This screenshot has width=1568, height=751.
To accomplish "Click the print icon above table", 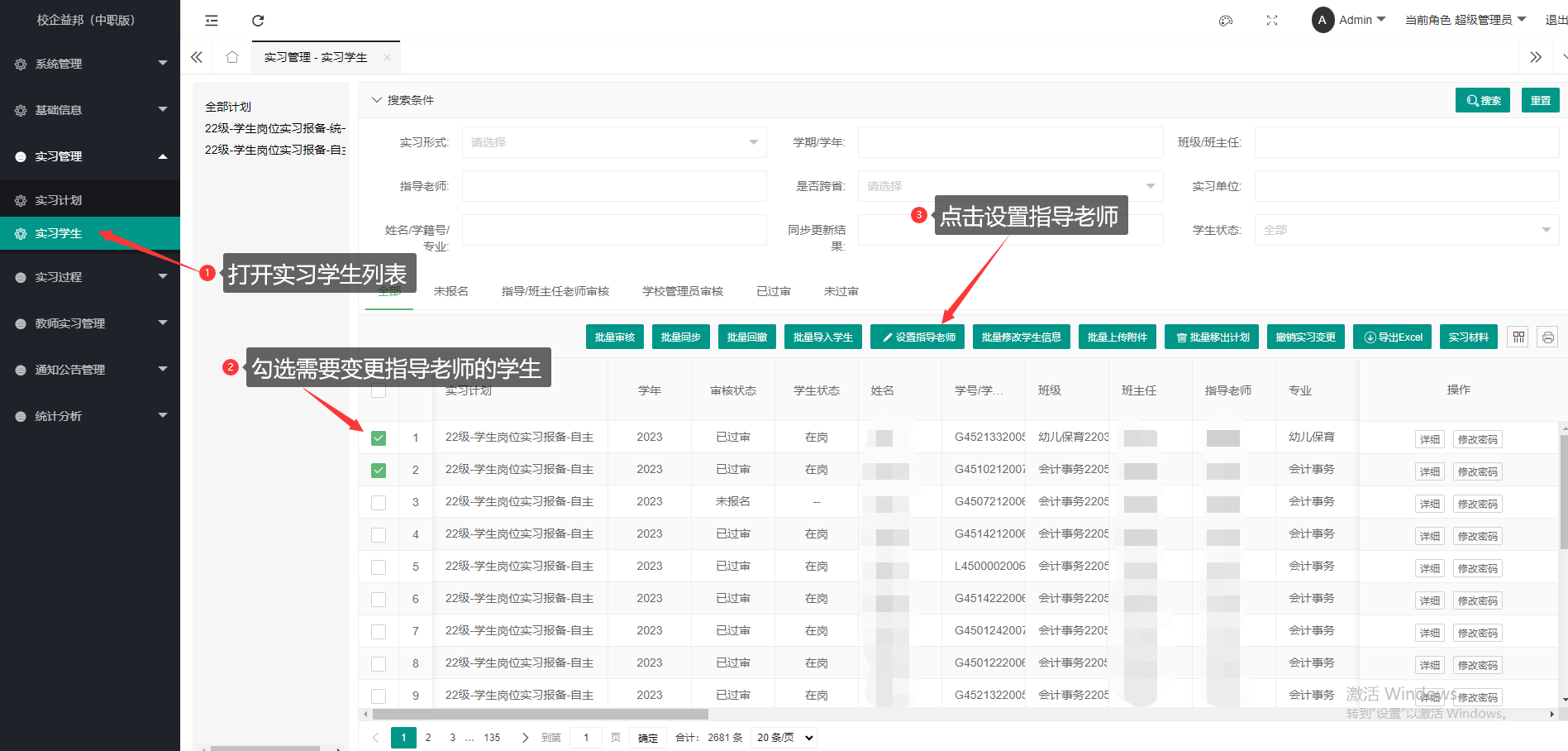I will click(x=1548, y=337).
